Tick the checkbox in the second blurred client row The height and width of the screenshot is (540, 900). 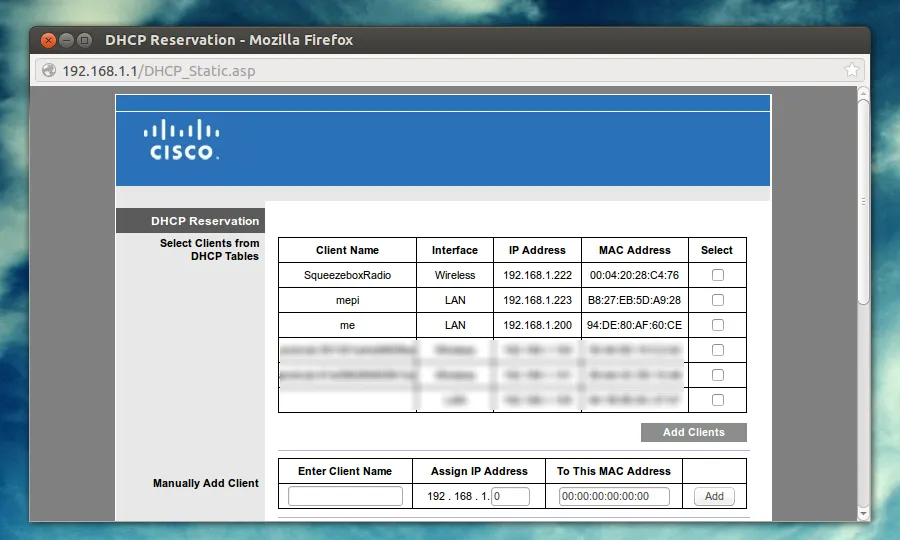click(x=717, y=375)
